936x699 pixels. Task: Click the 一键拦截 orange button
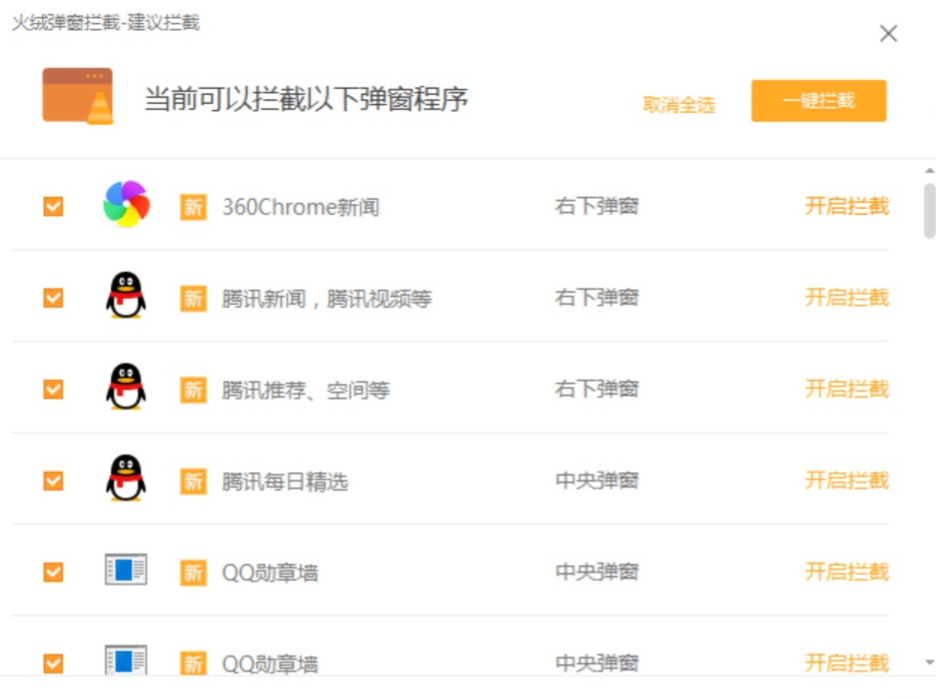tap(818, 101)
